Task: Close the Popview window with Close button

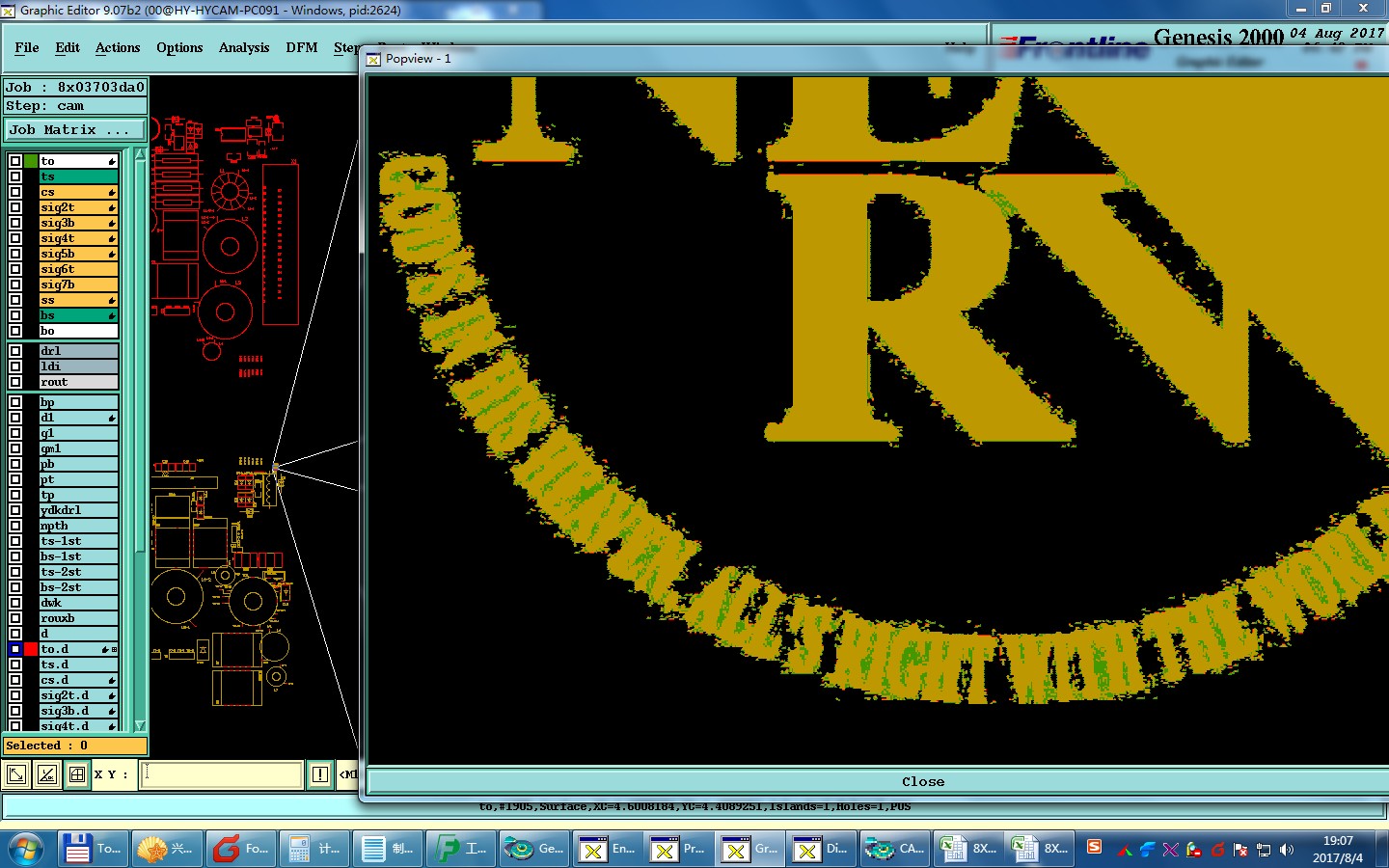Action: click(923, 781)
